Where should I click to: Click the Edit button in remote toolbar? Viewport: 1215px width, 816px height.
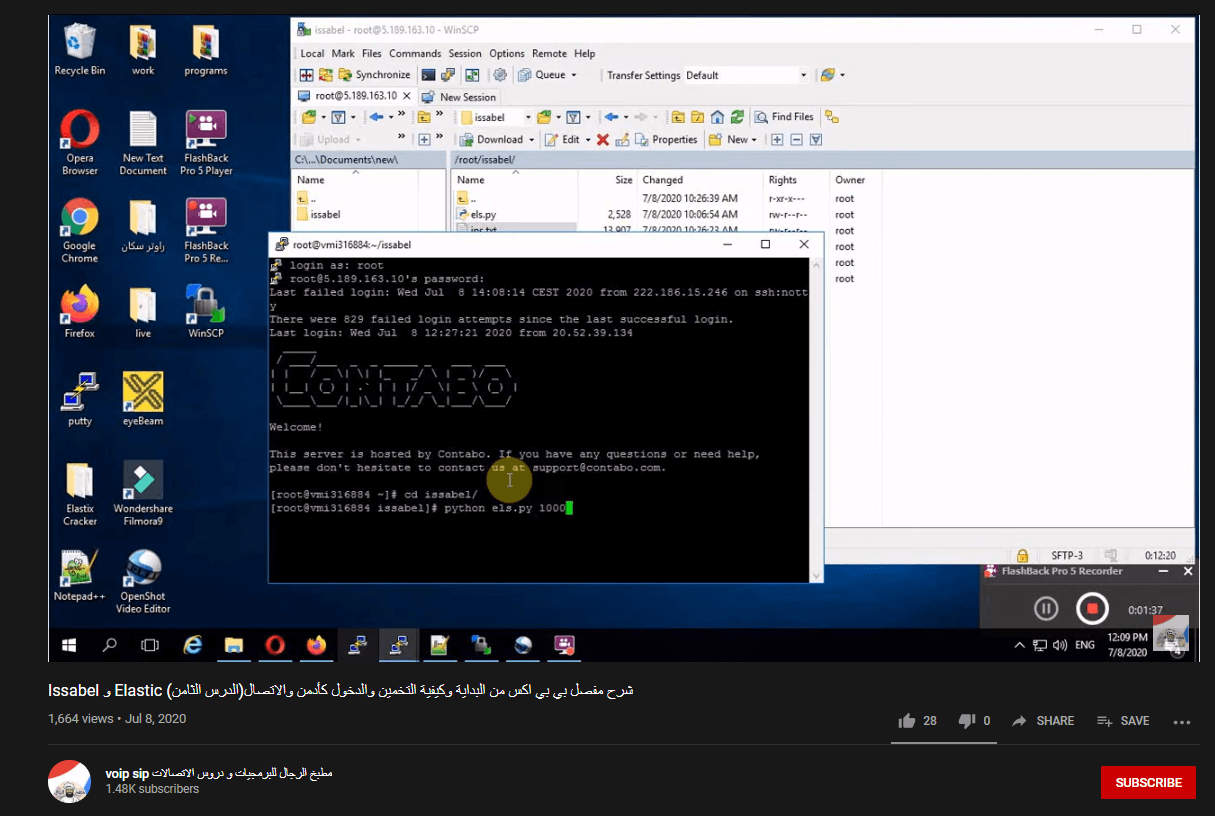[x=563, y=140]
